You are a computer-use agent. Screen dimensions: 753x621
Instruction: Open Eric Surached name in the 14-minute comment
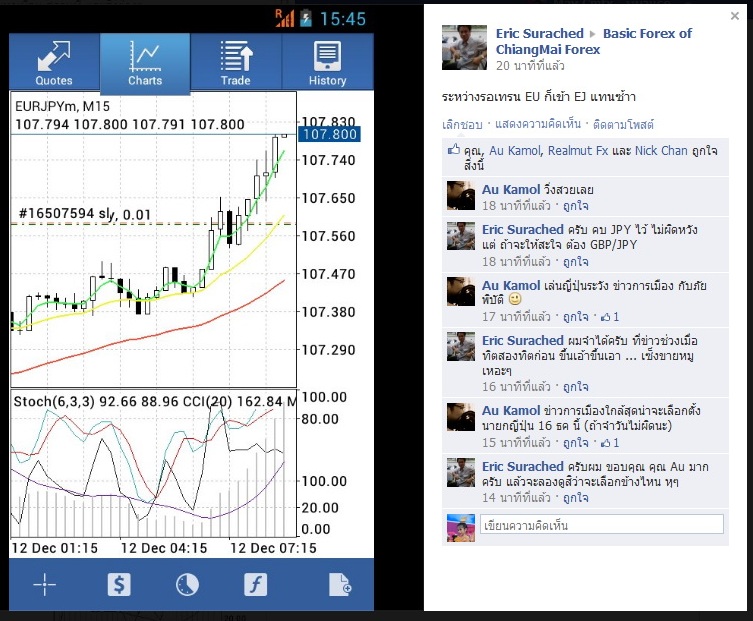click(522, 466)
